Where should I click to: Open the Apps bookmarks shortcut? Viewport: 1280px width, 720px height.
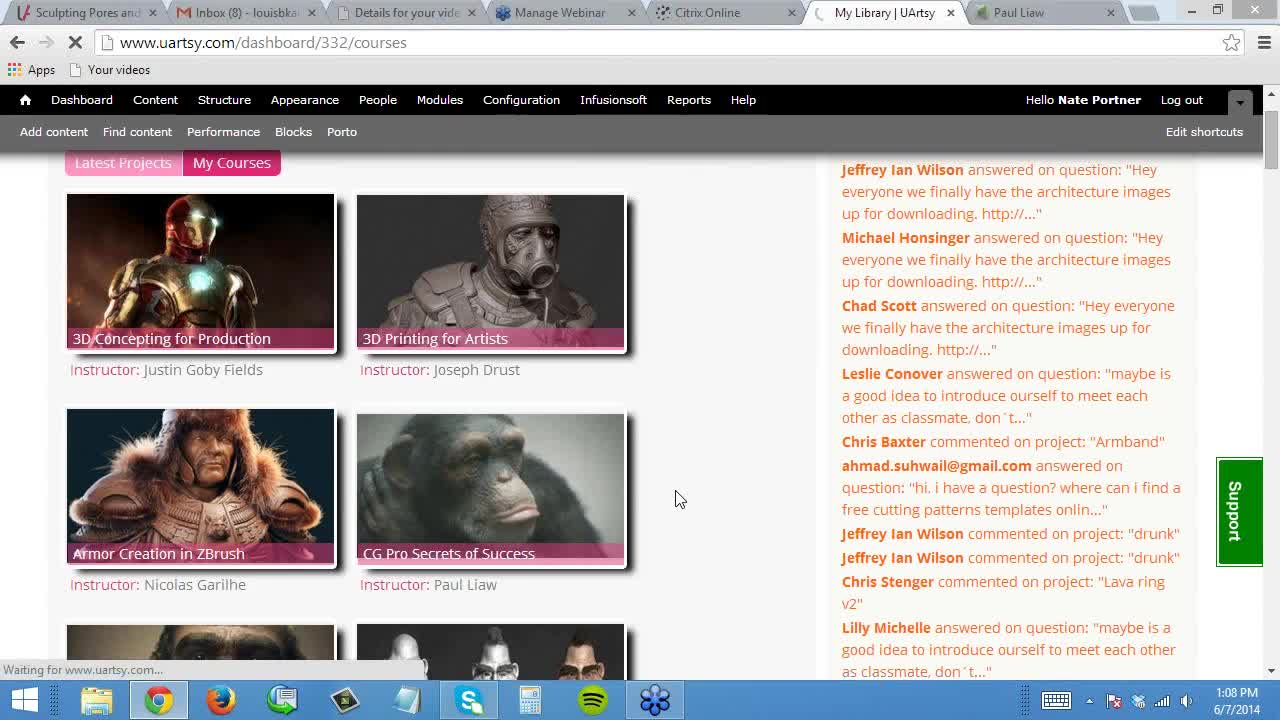(31, 70)
